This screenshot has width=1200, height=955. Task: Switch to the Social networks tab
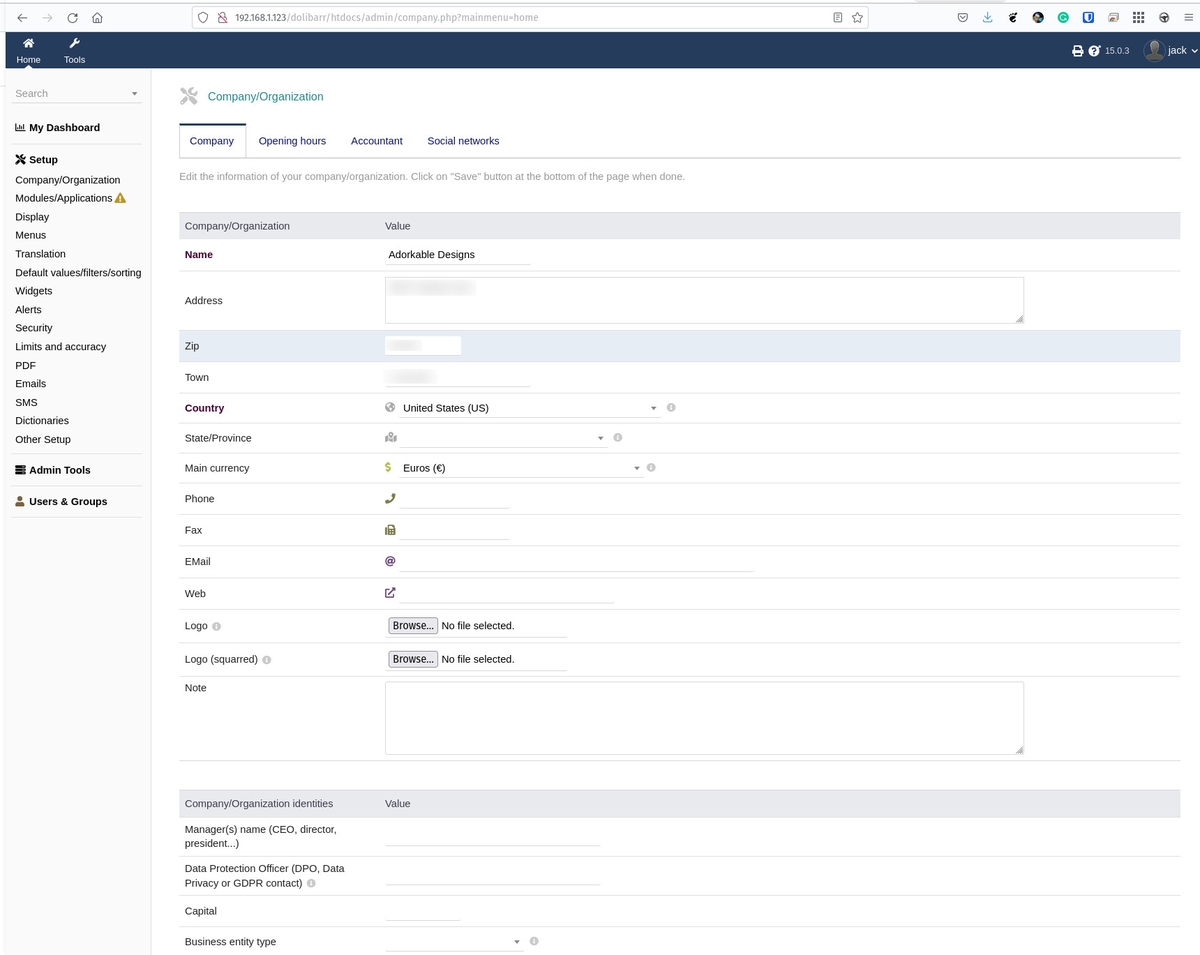point(462,140)
